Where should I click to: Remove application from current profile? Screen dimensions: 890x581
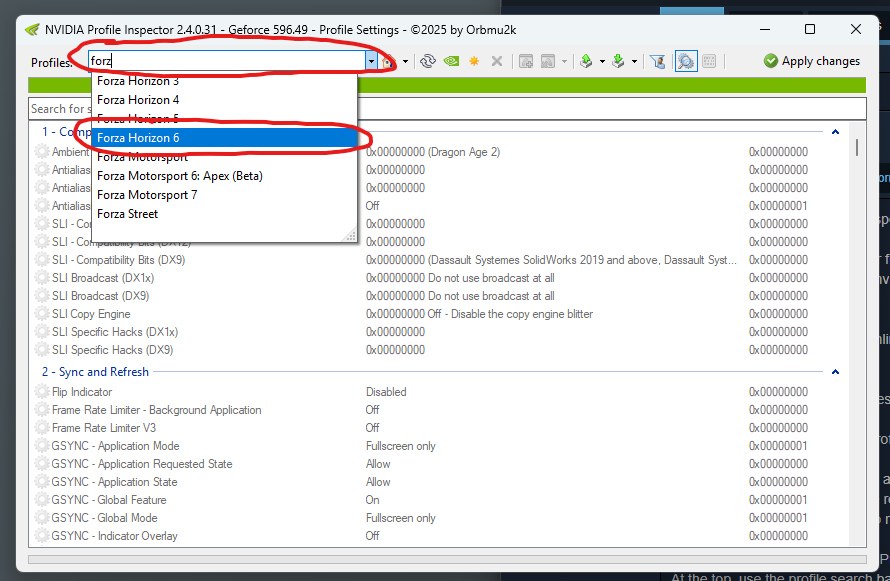[548, 61]
